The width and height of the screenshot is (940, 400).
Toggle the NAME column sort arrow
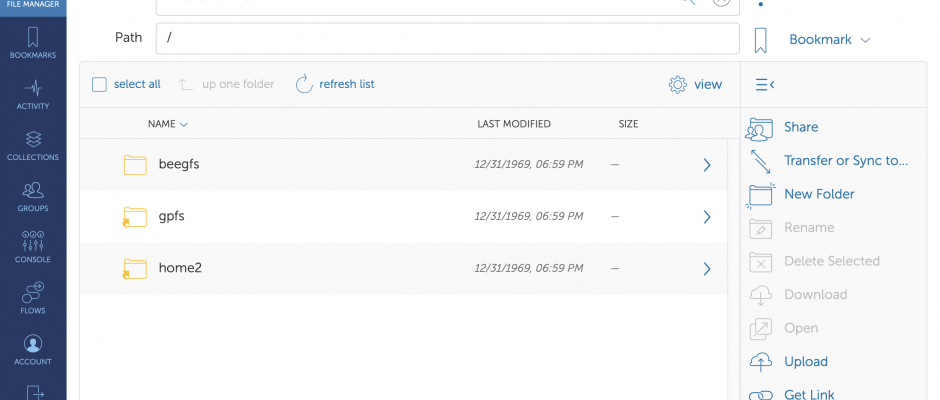click(x=184, y=125)
